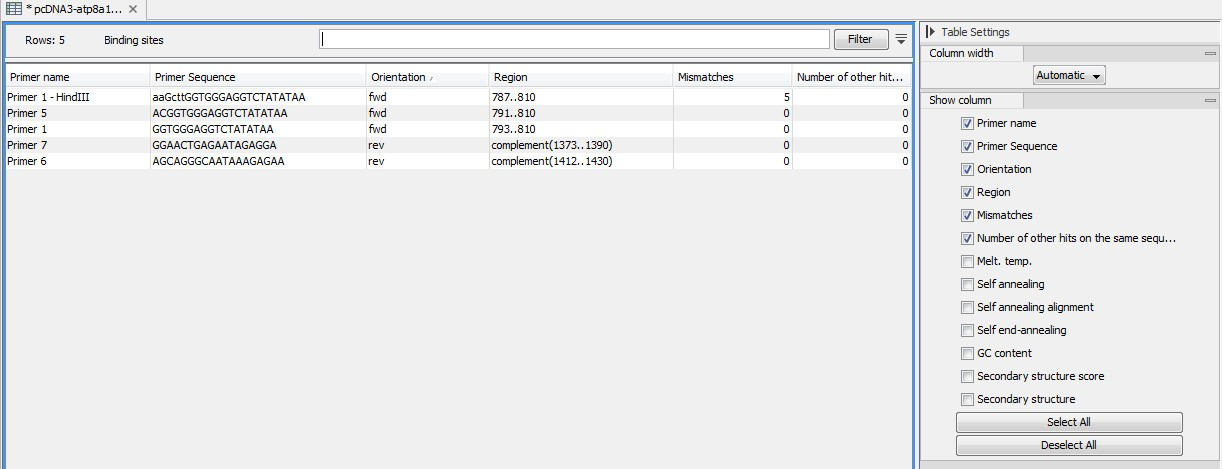Open filter options icon next to Filter
The image size is (1222, 469).
pyautogui.click(x=901, y=39)
